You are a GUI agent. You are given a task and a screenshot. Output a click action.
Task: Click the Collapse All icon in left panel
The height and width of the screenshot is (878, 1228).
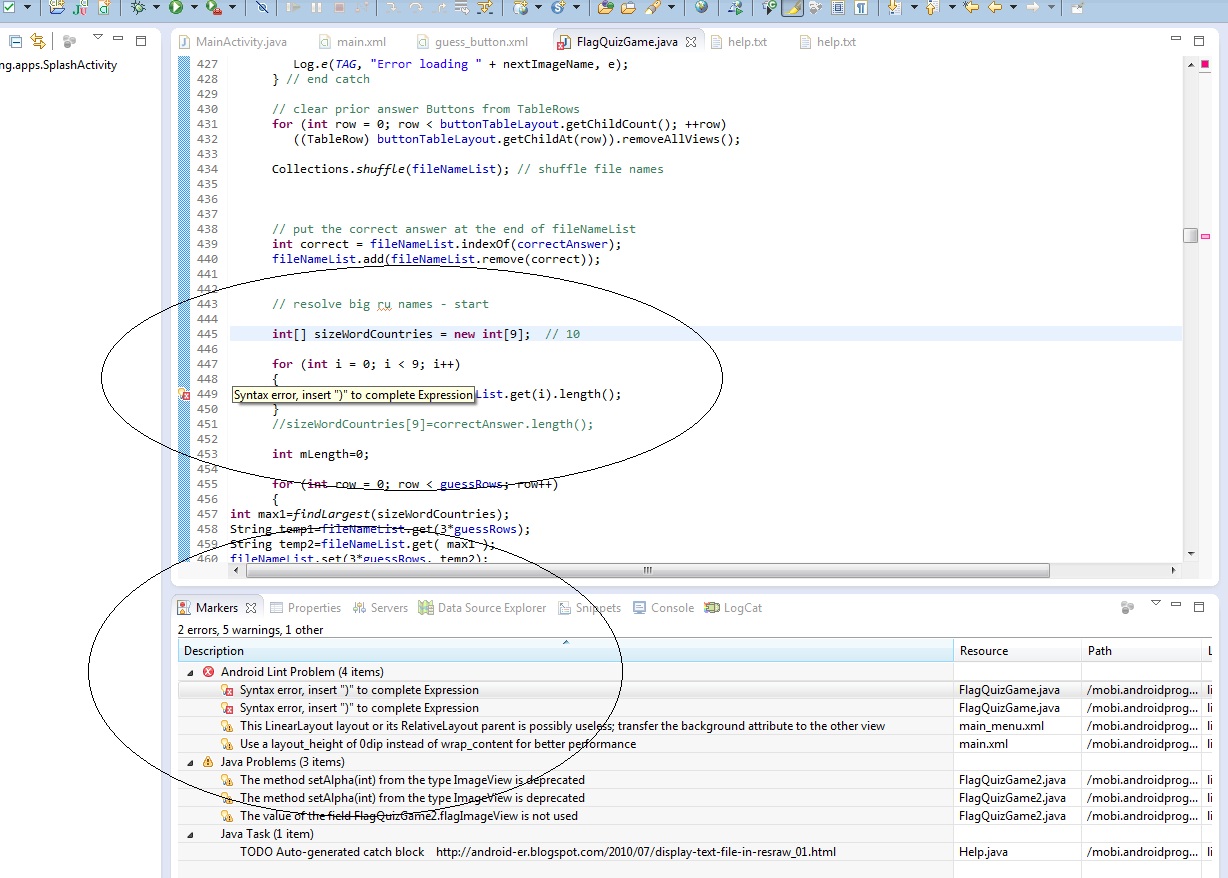point(15,41)
